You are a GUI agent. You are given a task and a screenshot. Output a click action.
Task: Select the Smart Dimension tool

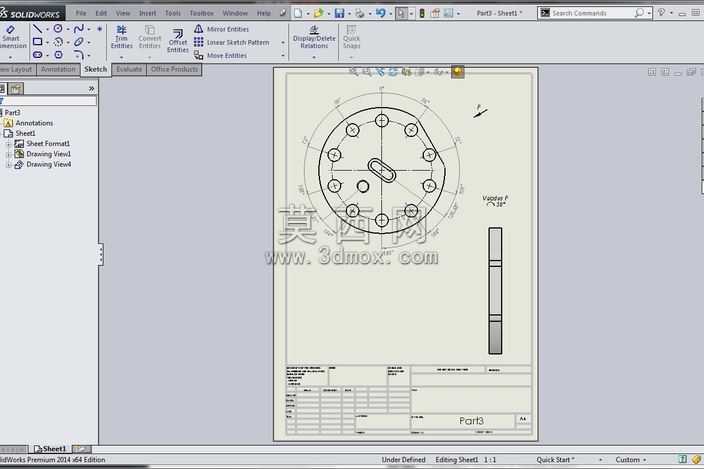[x=11, y=37]
